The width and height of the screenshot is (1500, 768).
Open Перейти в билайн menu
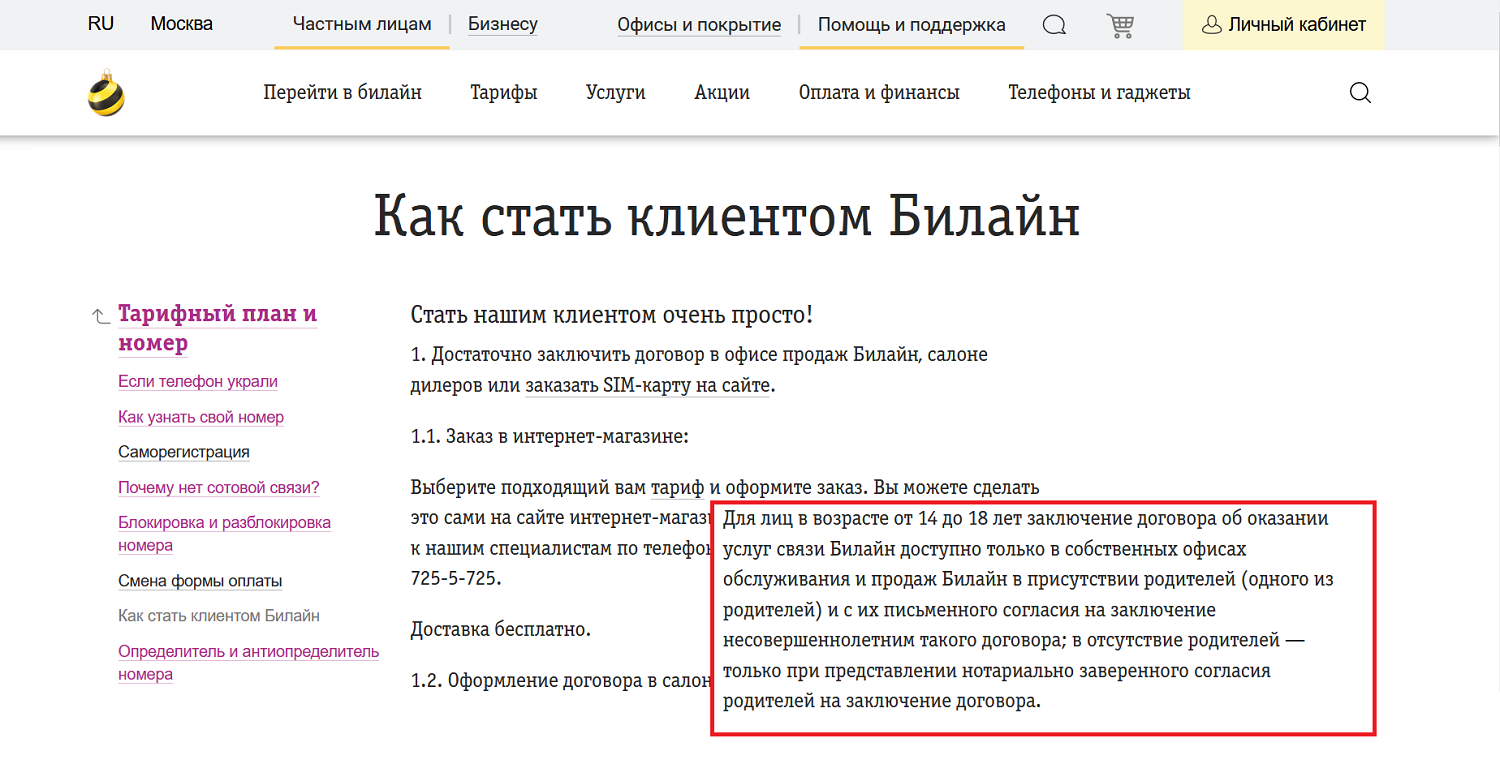(343, 93)
